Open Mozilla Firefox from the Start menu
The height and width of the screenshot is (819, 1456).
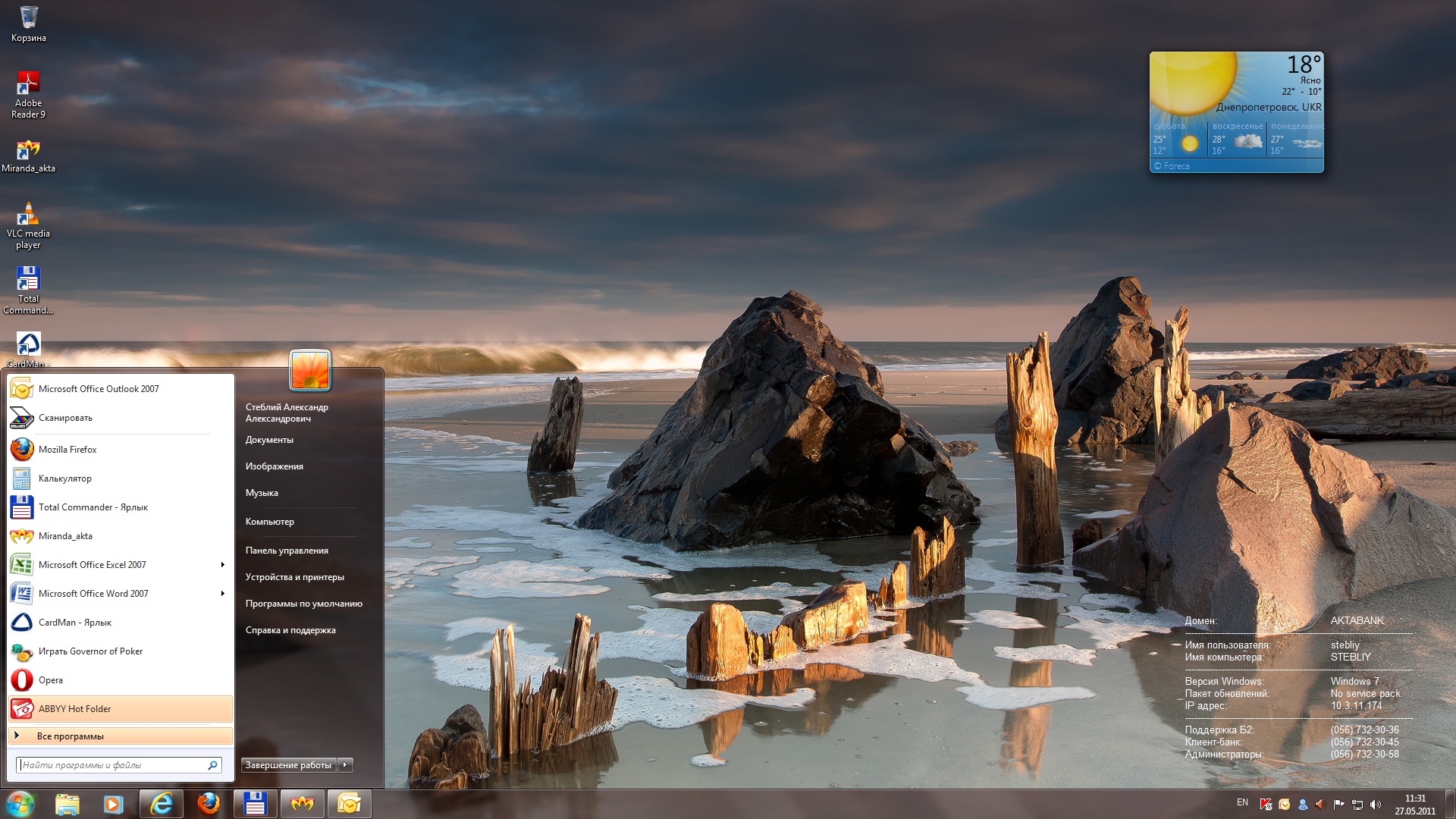point(121,450)
